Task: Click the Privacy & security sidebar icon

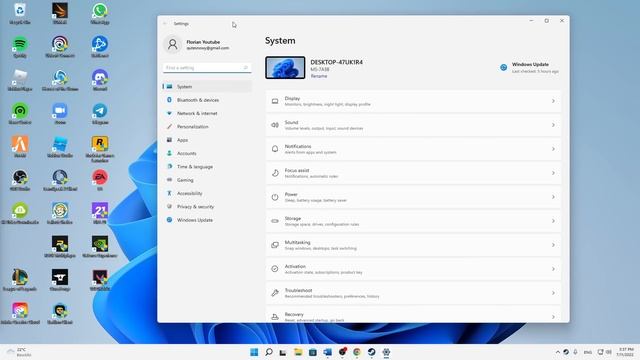Action: pos(169,207)
